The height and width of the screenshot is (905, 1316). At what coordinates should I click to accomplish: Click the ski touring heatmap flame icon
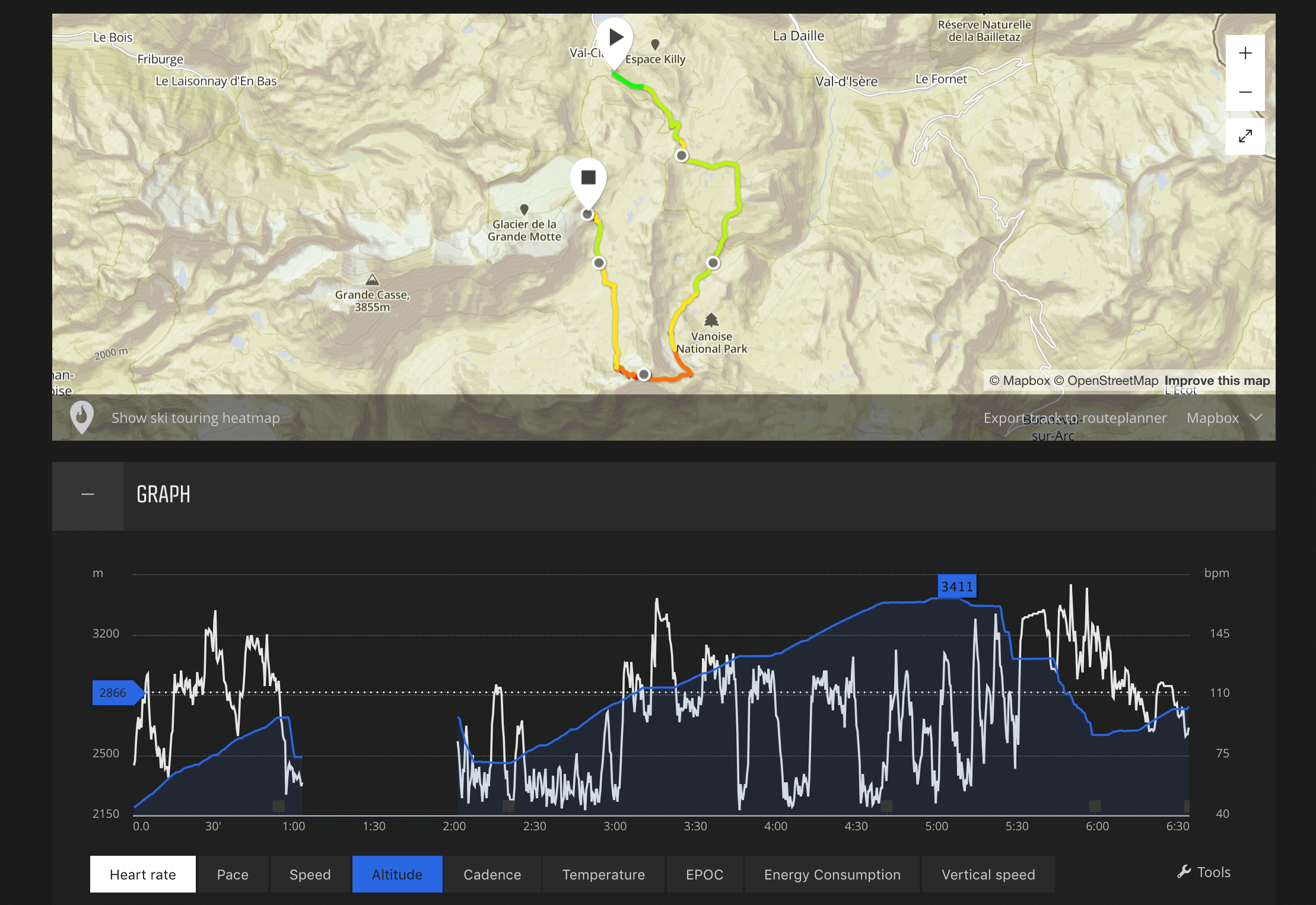coord(80,416)
